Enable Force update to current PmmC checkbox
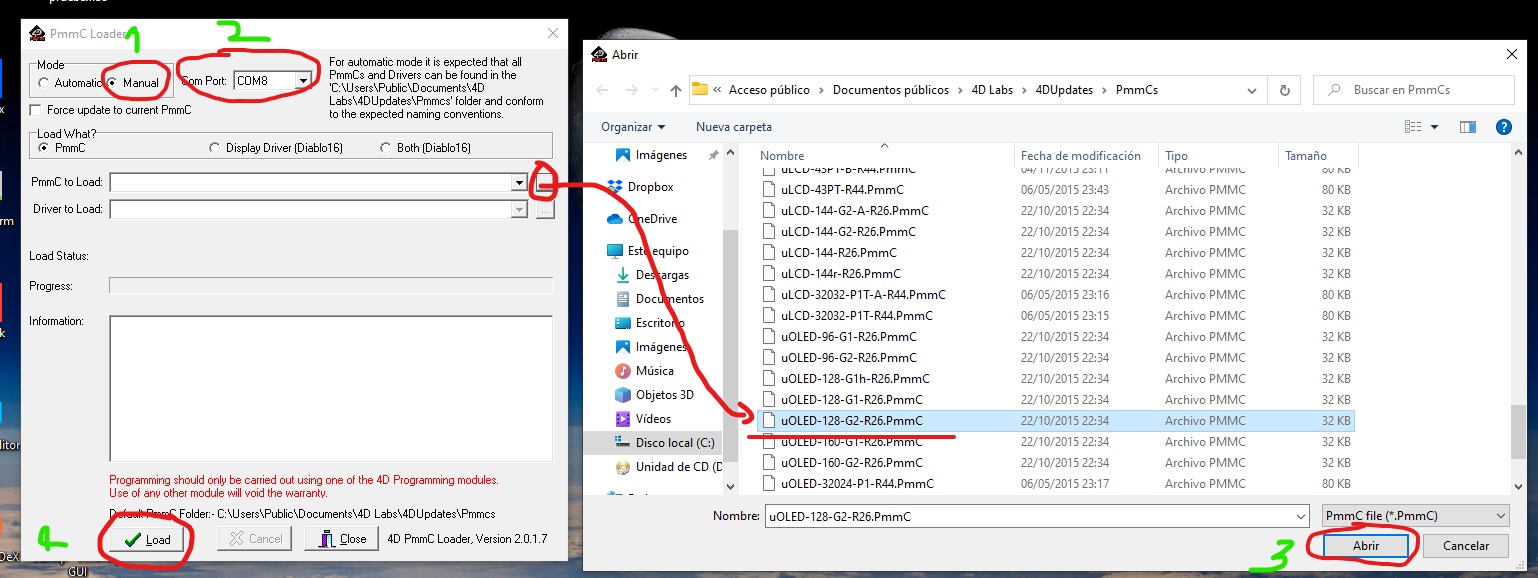 coord(37,110)
